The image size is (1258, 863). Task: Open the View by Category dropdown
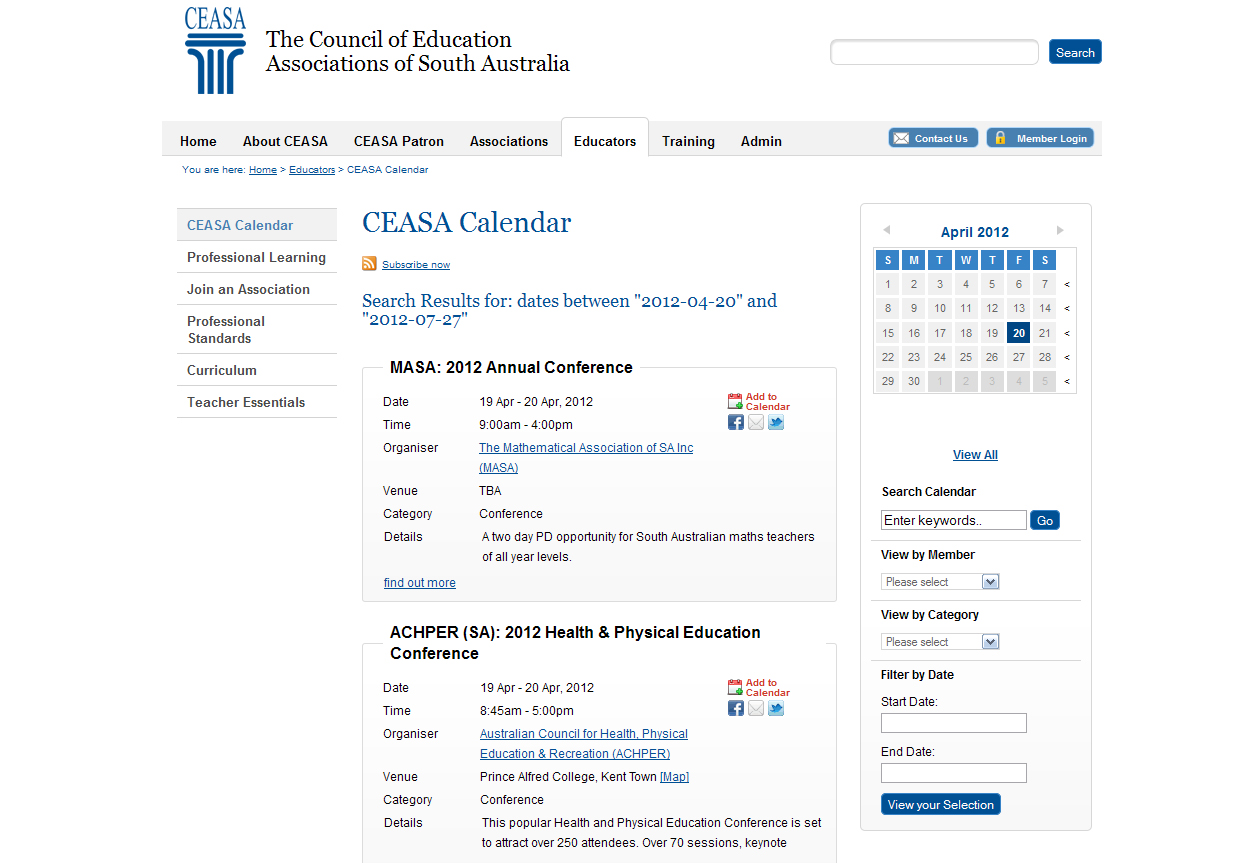939,642
